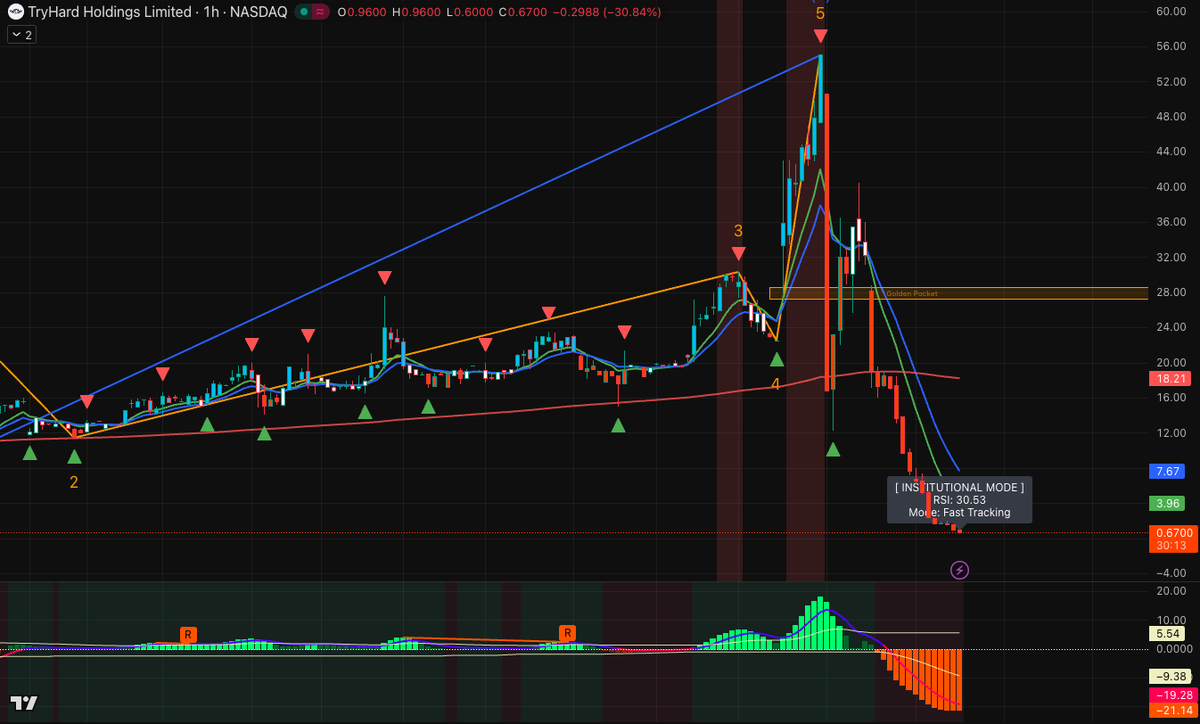Click the red down-triangle under wave 3 label
Screen dimensions: 1200x724
click(x=738, y=254)
